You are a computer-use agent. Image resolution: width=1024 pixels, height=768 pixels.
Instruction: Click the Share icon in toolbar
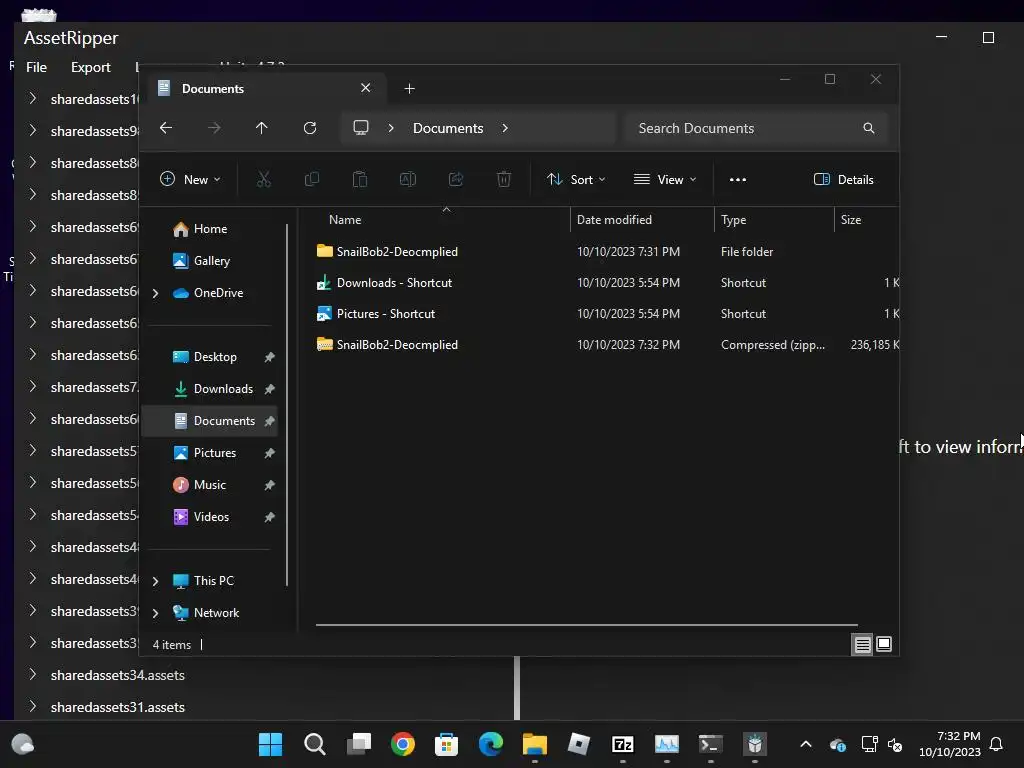coord(456,180)
